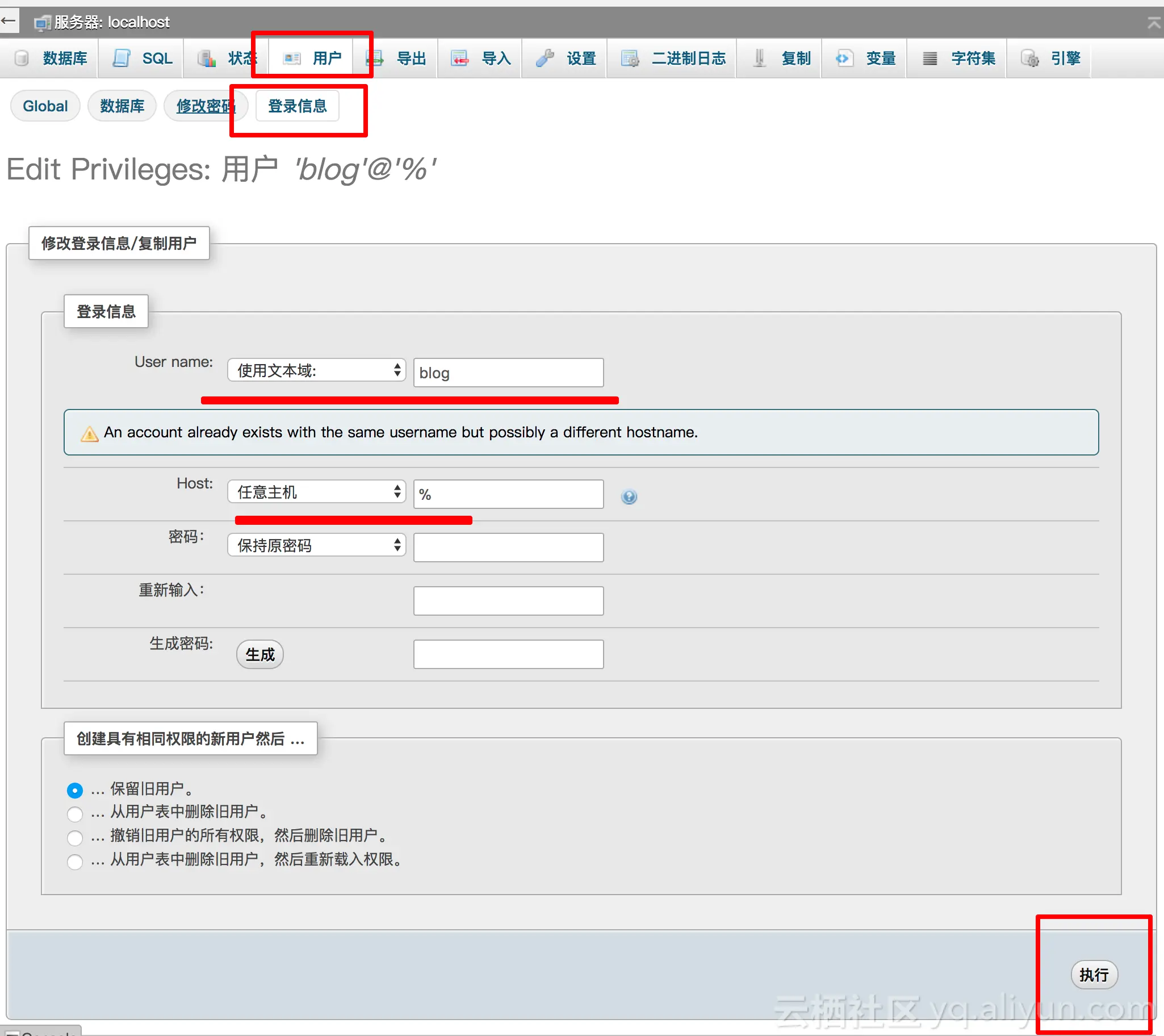Open the Global sub-tab
The width and height of the screenshot is (1164, 1036).
pyautogui.click(x=45, y=106)
